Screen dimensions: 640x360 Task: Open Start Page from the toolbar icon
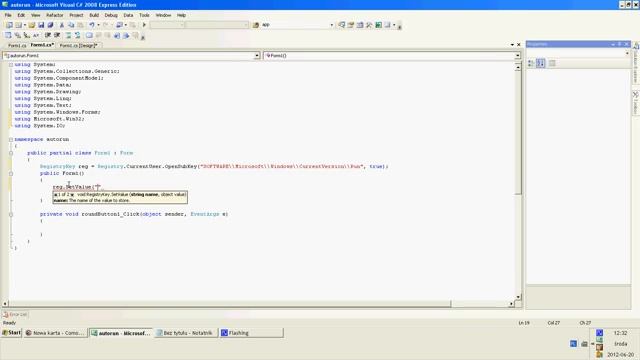click(x=378, y=25)
